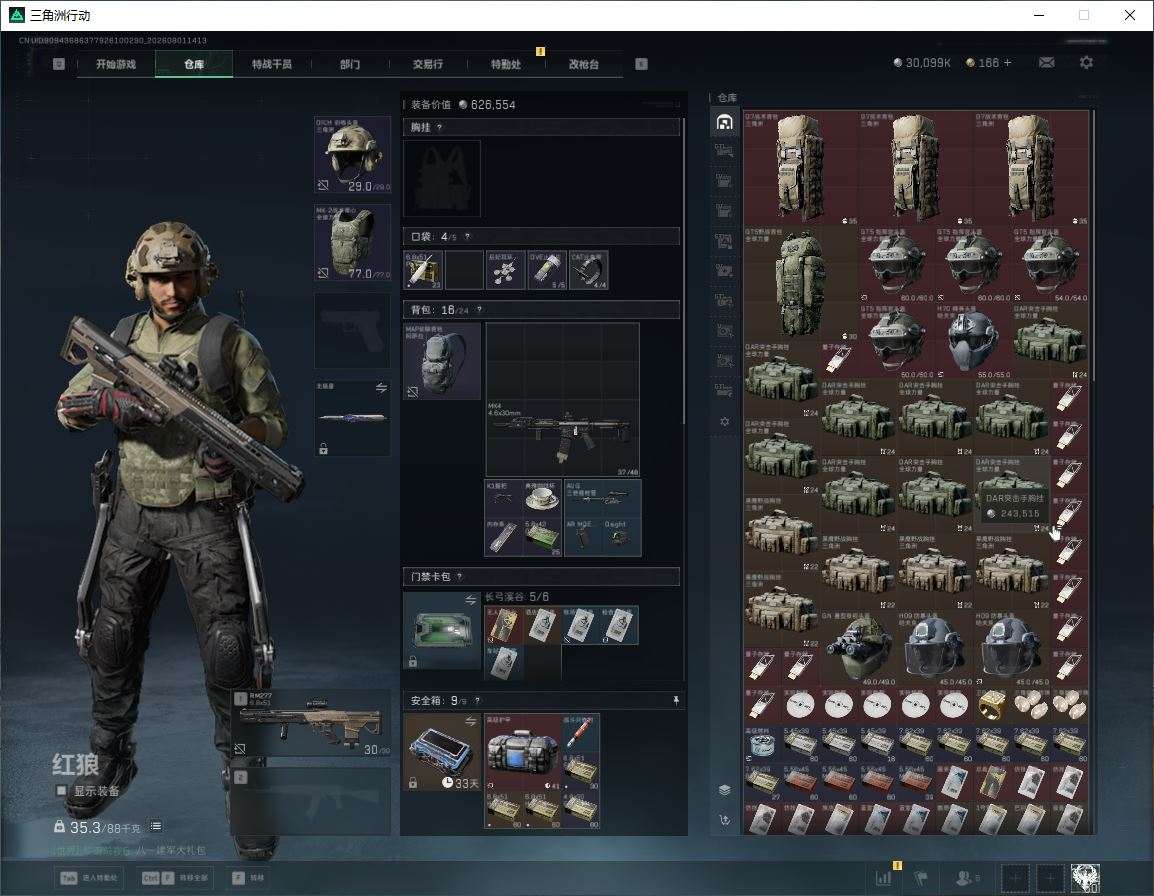Click the Q key previous-tab icon
Image resolution: width=1154 pixels, height=896 pixels.
pos(59,64)
